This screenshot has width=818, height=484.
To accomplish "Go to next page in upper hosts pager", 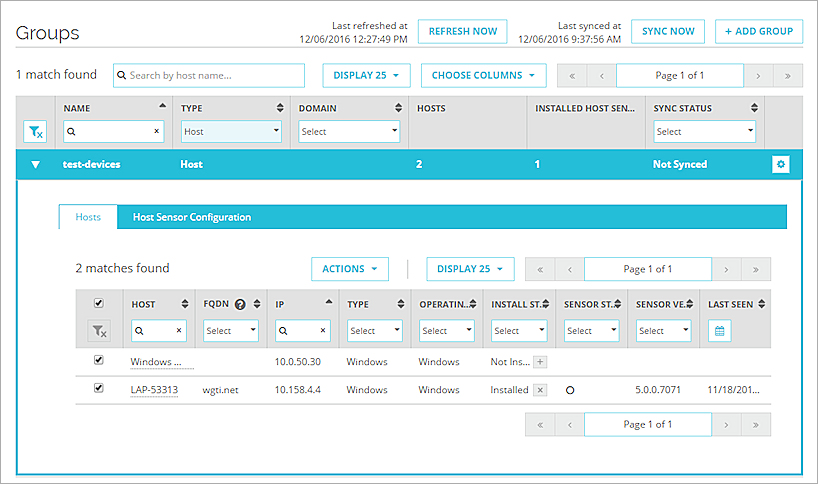I will tap(726, 270).
